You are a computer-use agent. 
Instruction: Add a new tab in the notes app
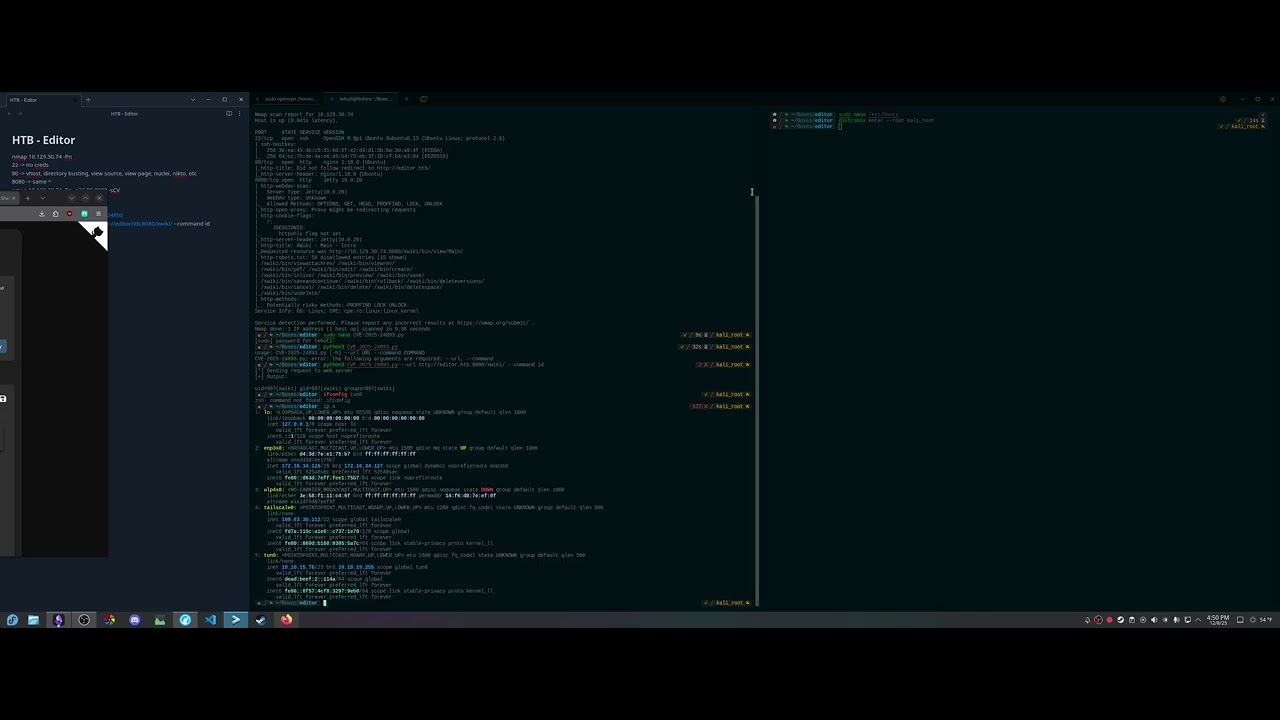pos(88,100)
